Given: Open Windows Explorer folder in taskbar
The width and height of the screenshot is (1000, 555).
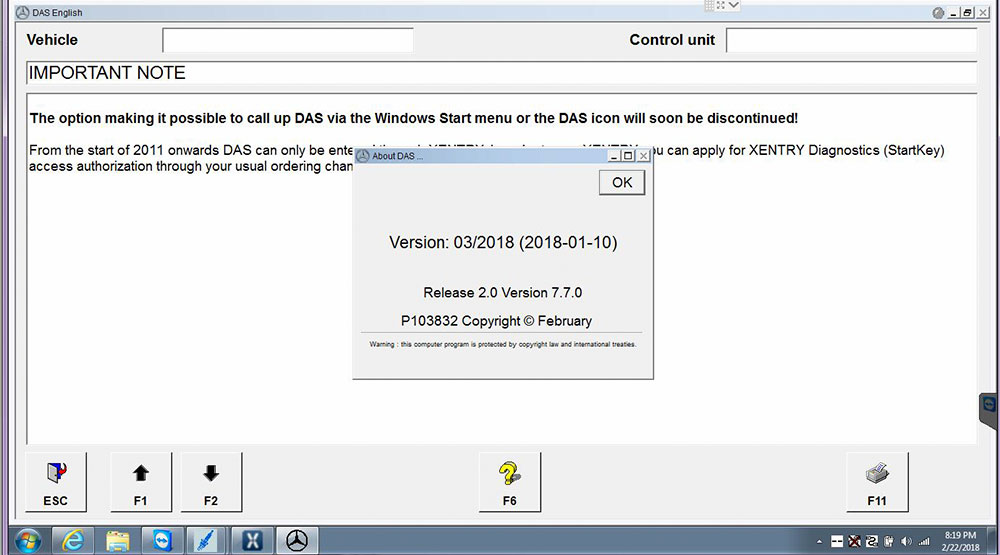Looking at the screenshot, I should (x=118, y=541).
